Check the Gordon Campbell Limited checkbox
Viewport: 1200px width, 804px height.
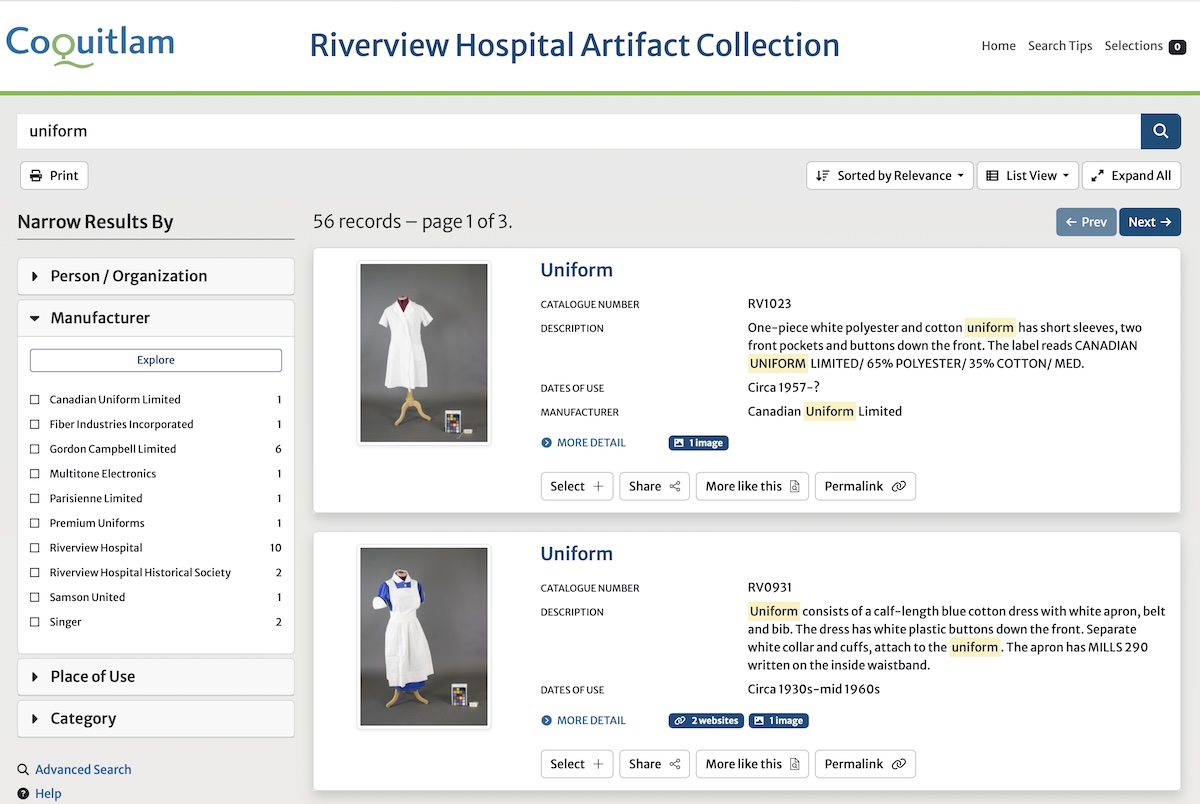[x=36, y=450]
